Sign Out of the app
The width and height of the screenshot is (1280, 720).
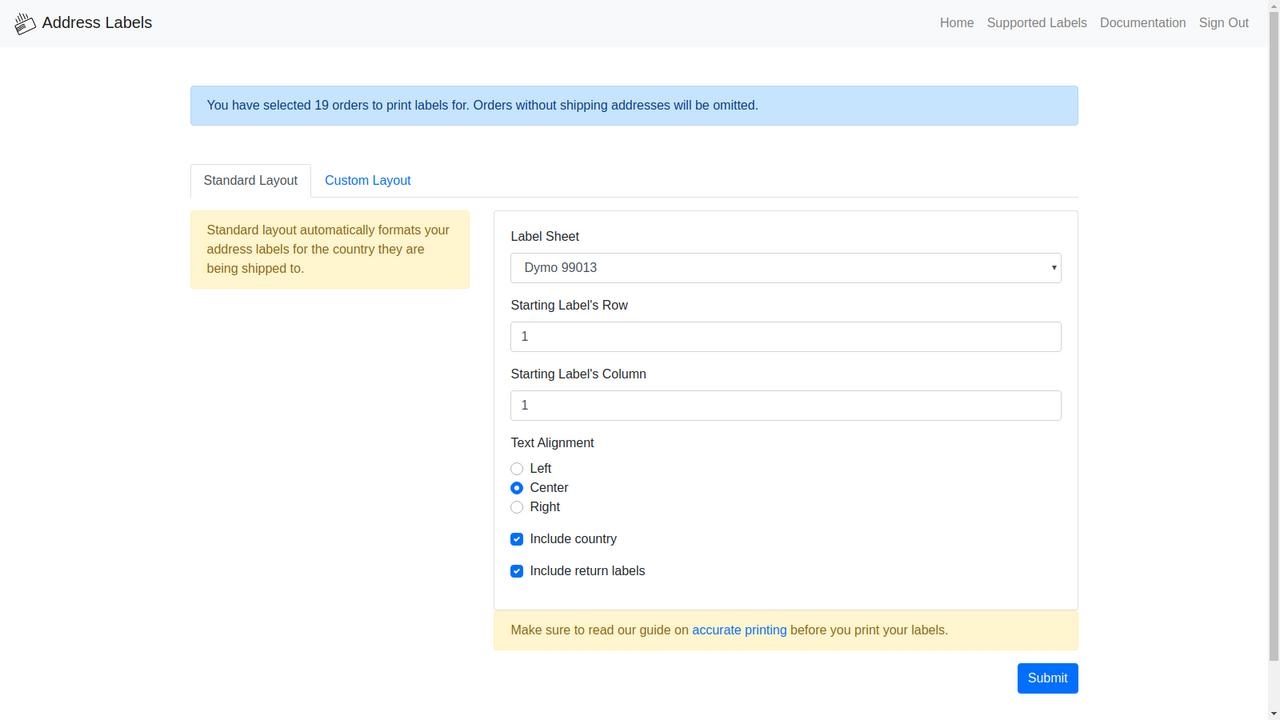coord(1224,23)
